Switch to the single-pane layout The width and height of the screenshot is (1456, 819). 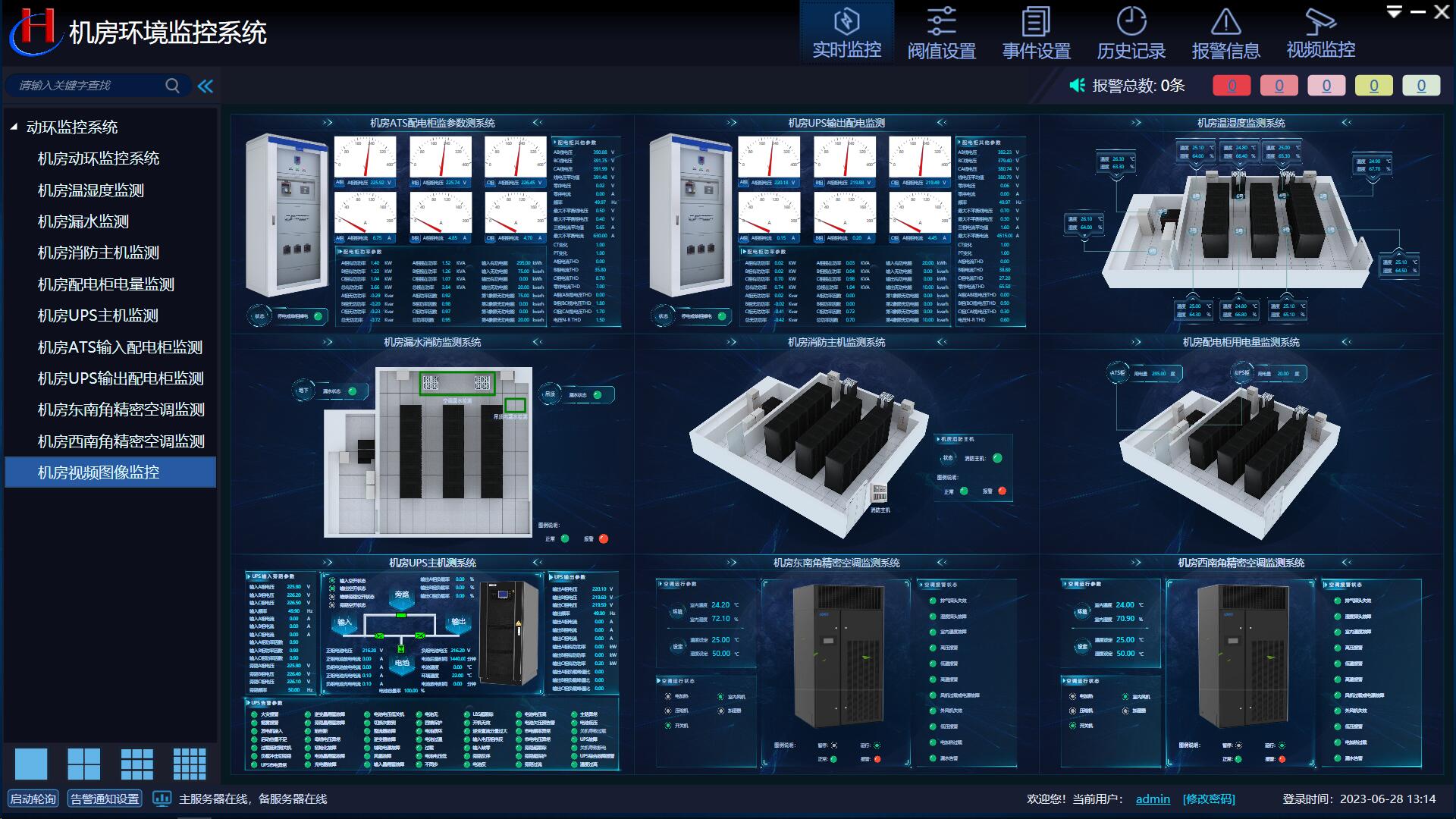pyautogui.click(x=31, y=764)
